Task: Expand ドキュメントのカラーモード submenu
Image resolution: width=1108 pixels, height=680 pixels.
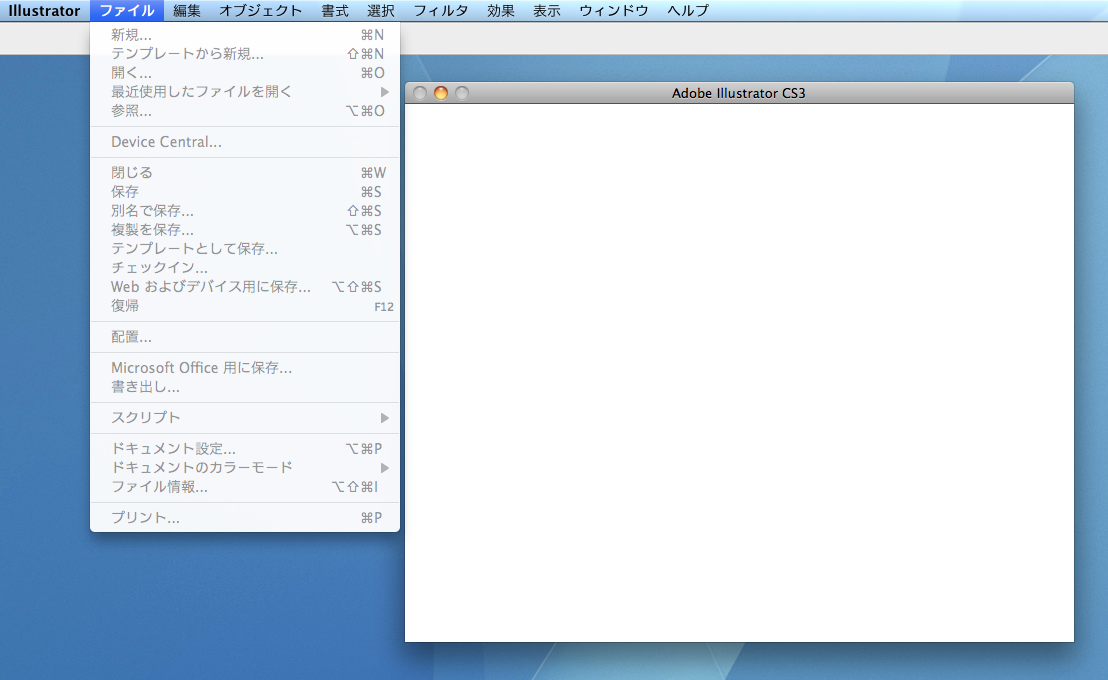Action: tap(244, 468)
